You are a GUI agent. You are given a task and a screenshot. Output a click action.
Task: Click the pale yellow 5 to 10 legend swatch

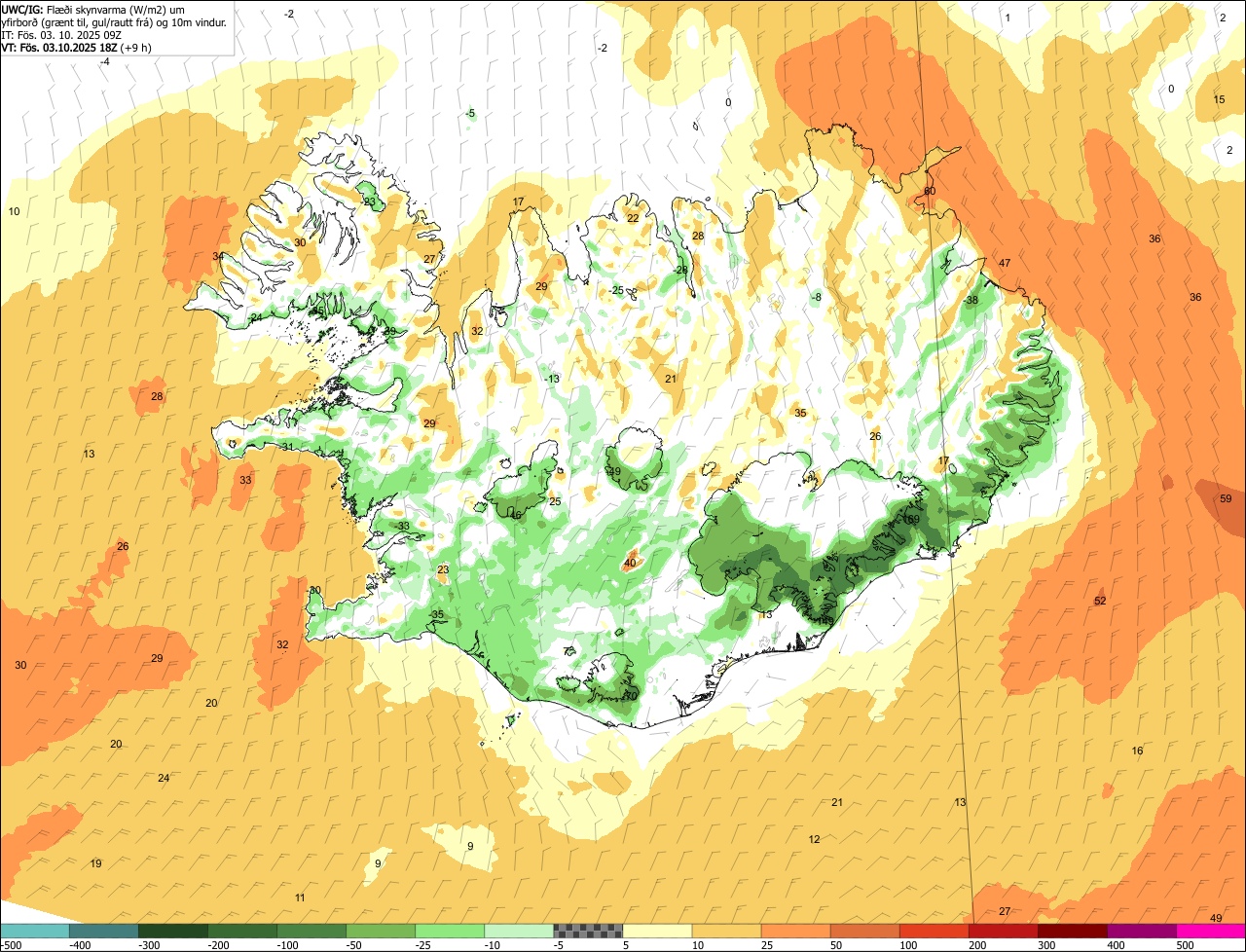pyautogui.click(x=657, y=931)
